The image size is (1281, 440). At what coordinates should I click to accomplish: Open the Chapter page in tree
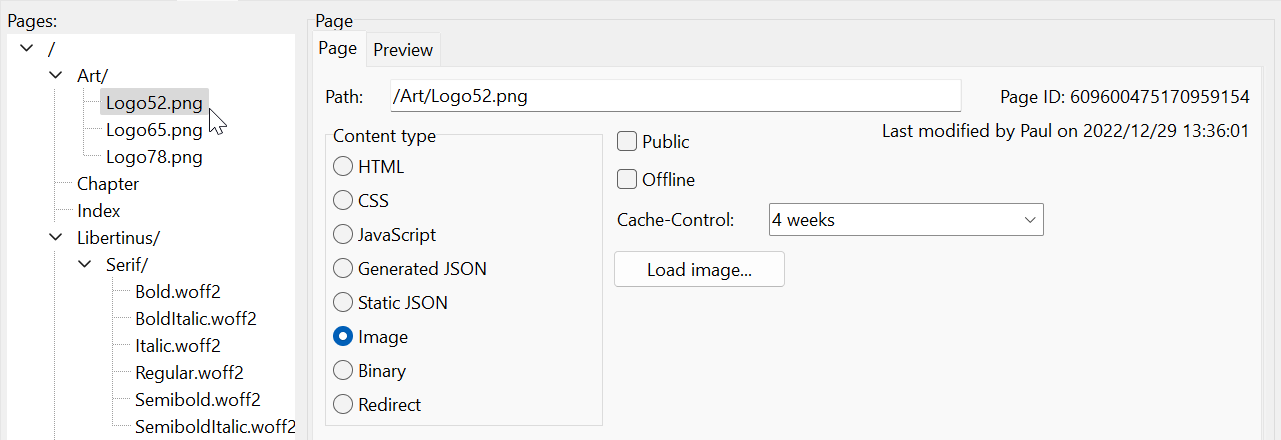[108, 184]
